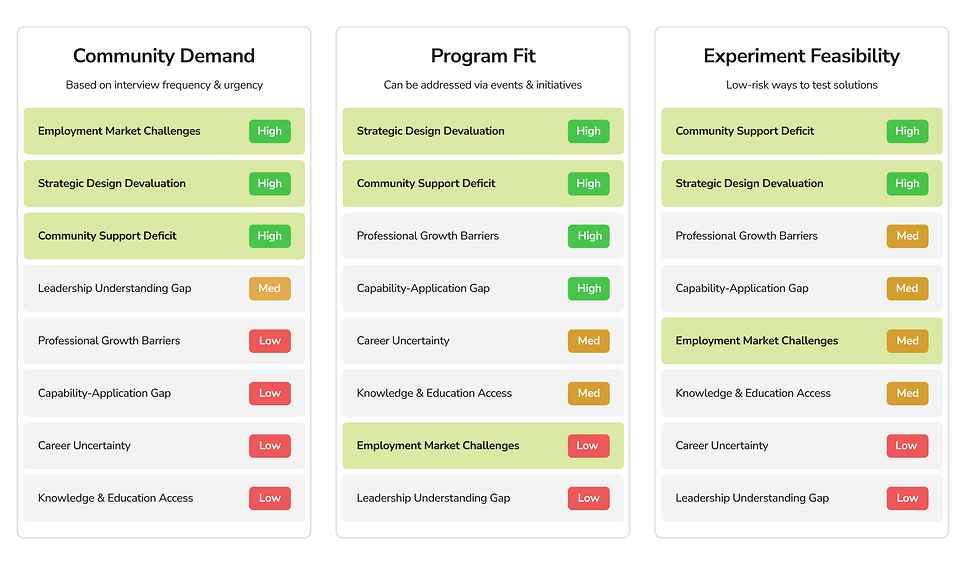The image size is (966, 564).
Task: Select Knowledge & Education Access row in Experiment Feasibility
Action: click(753, 393)
